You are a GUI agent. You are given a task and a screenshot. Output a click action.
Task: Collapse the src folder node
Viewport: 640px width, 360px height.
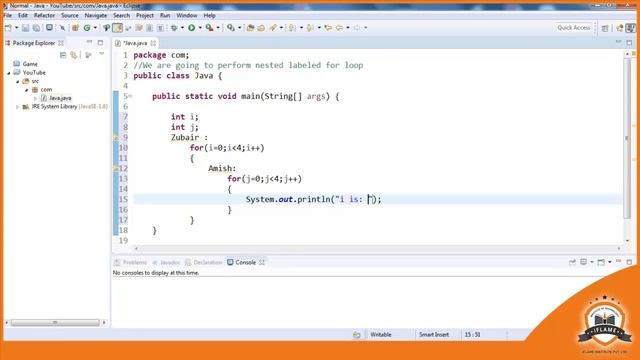18,81
